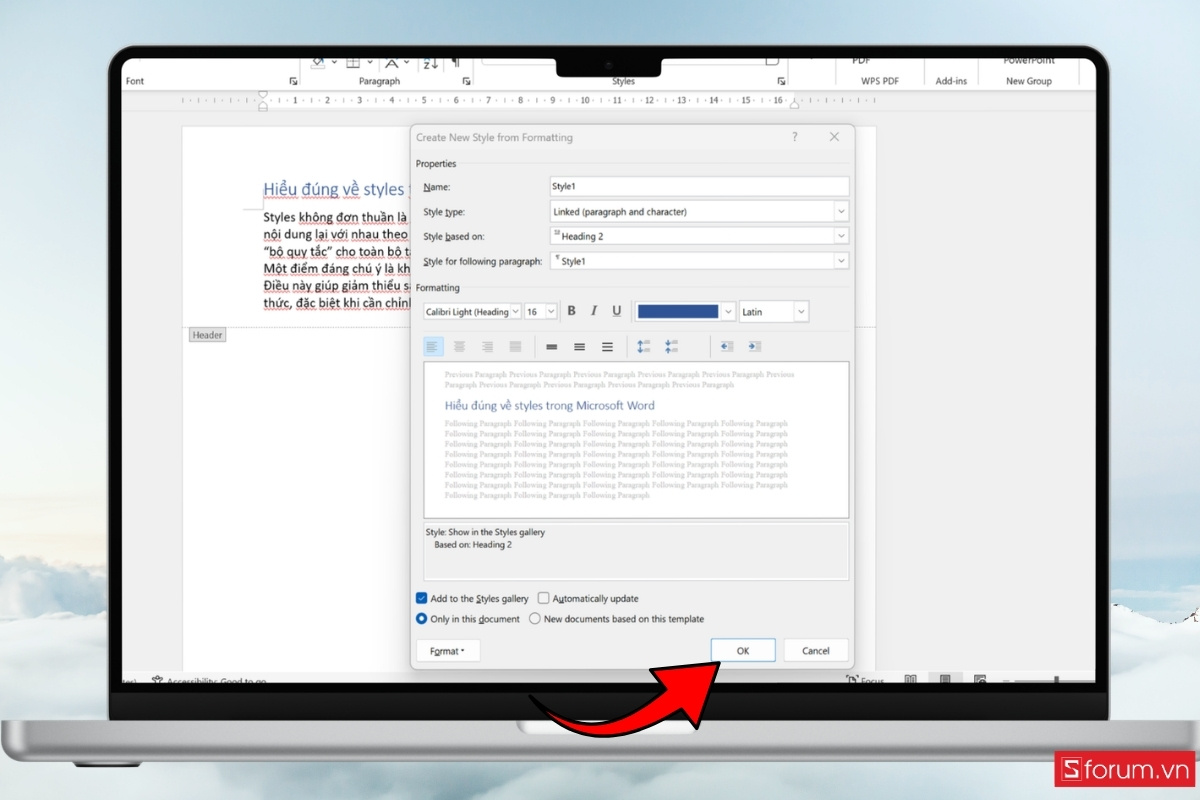
Task: Click the Sort icon in ribbon
Action: click(x=430, y=63)
